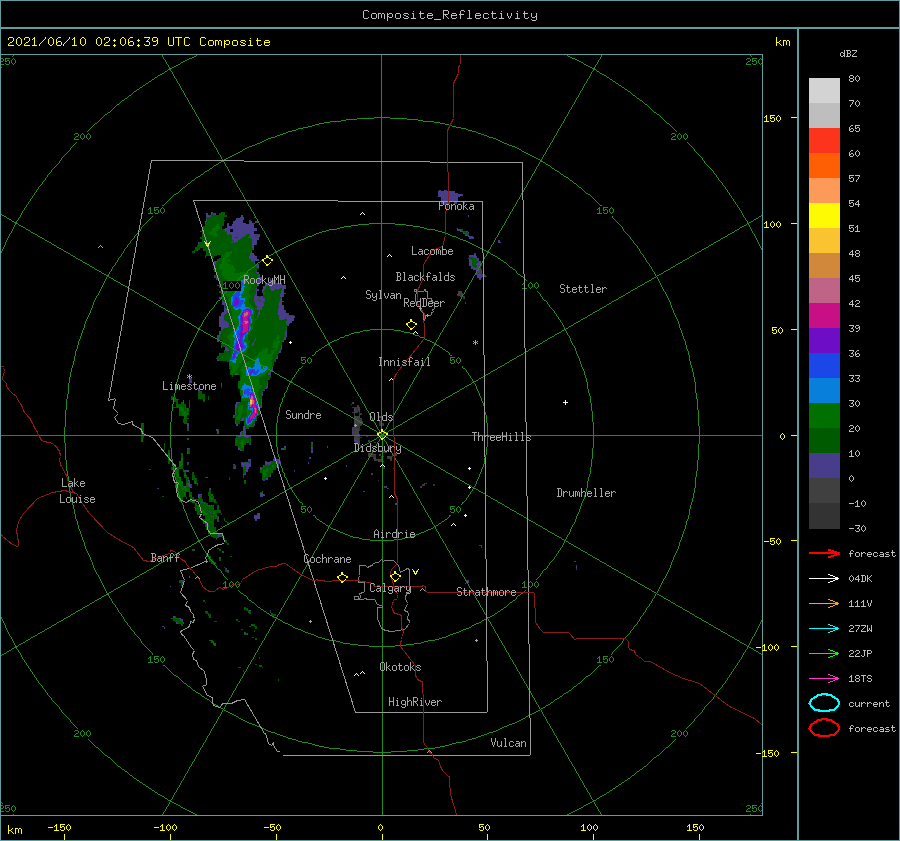Click the Cochrane city label
The height and width of the screenshot is (841, 900).
coord(327,559)
